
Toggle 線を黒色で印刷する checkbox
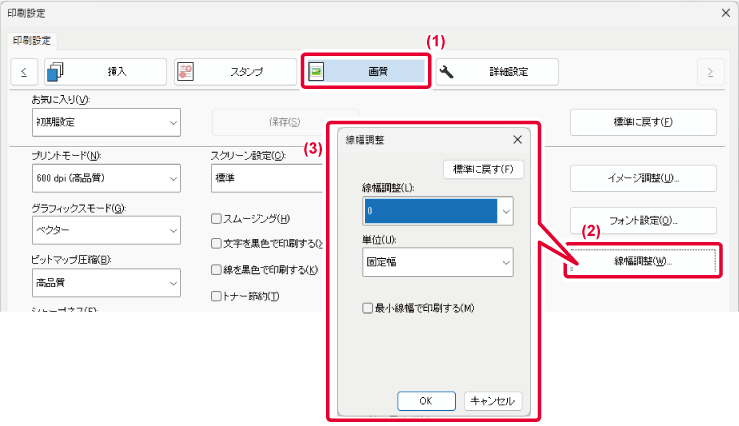pyautogui.click(x=216, y=270)
